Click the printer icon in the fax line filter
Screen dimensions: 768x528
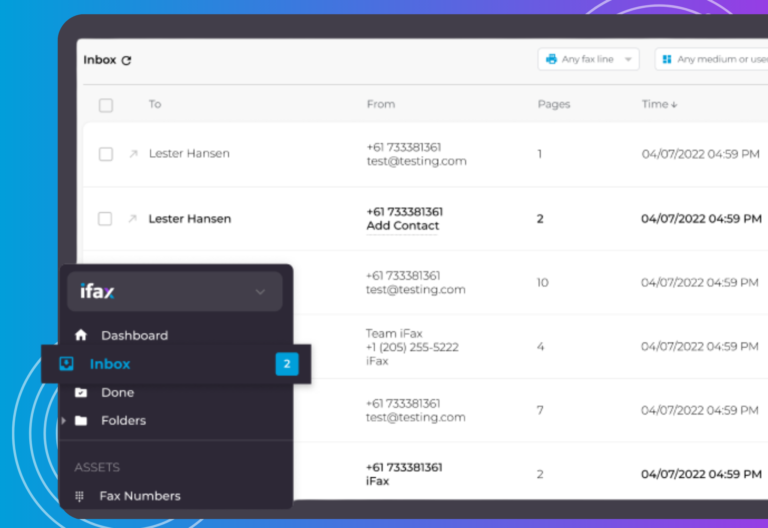pyautogui.click(x=551, y=59)
